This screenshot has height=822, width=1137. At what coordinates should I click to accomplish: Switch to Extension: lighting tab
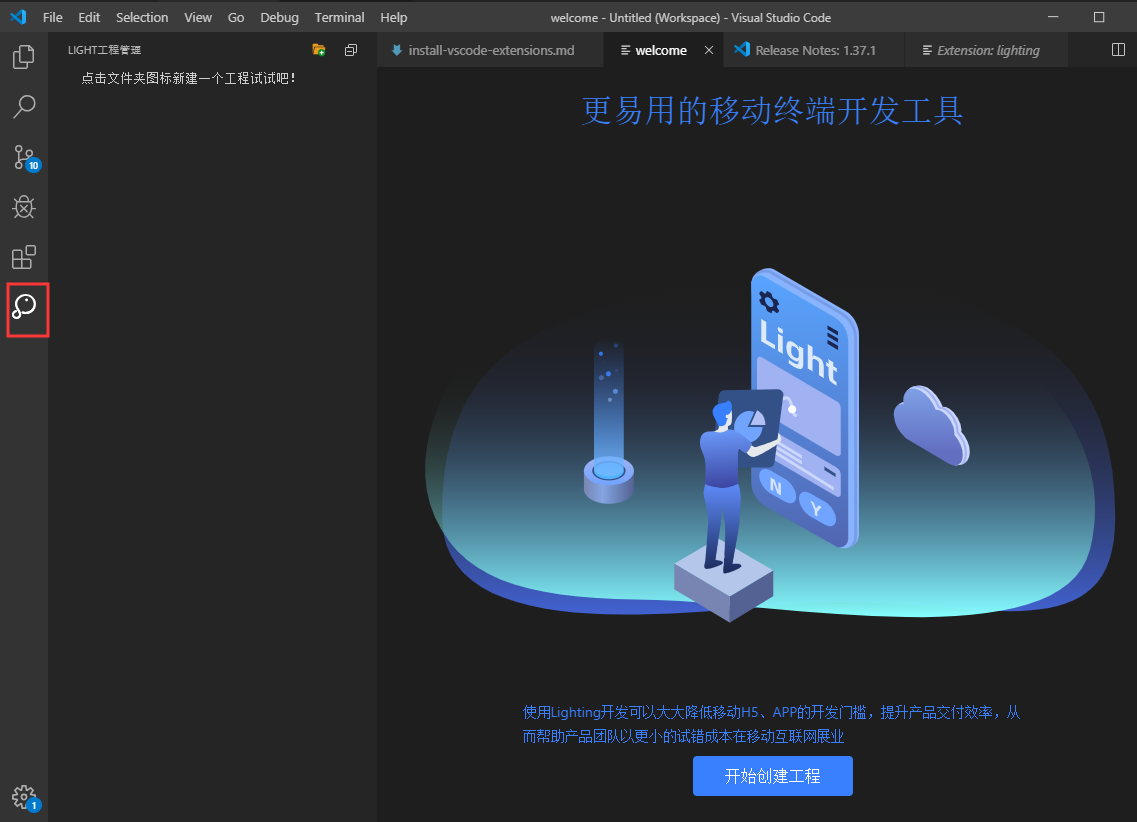[987, 50]
